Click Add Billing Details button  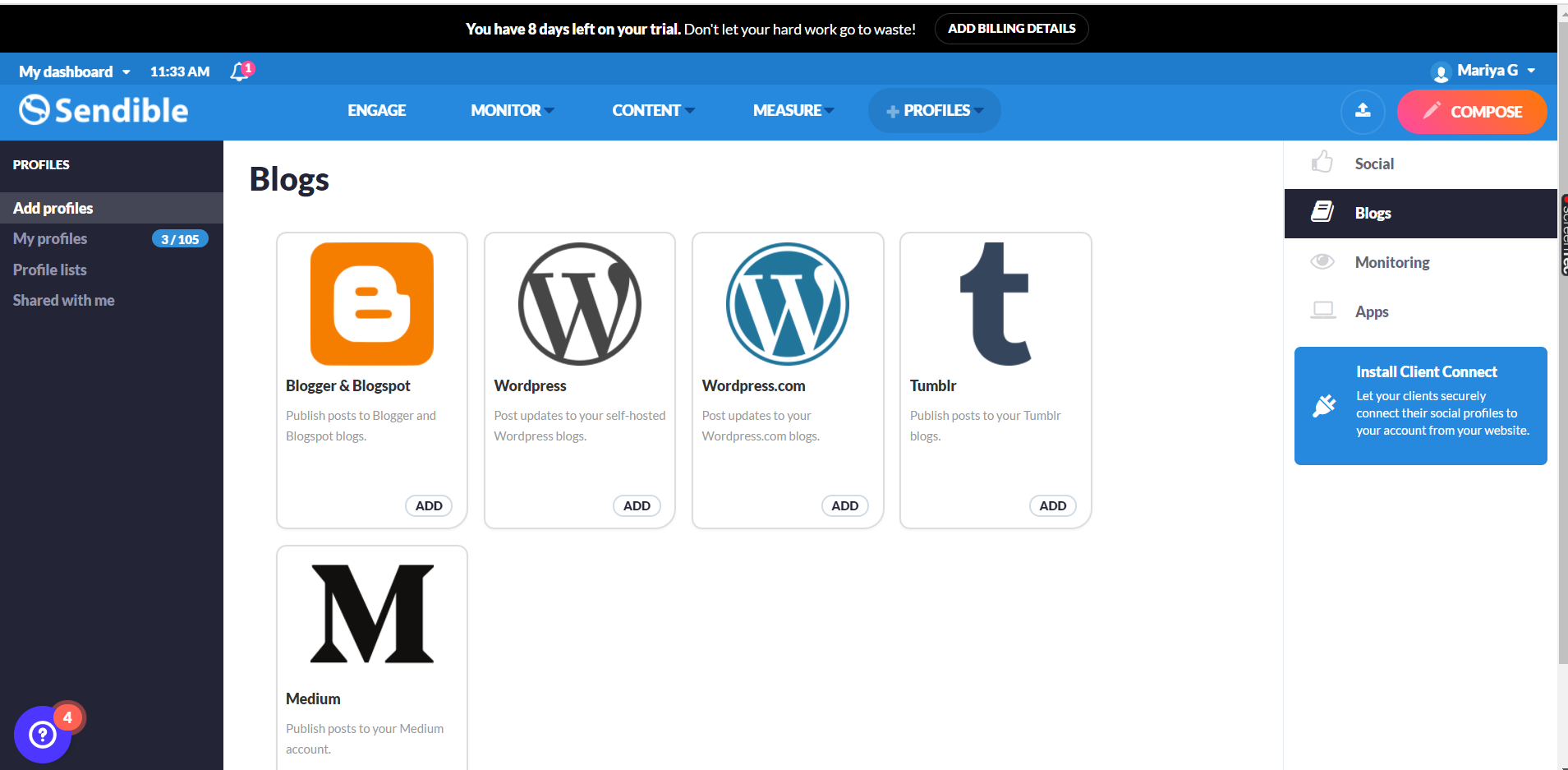pos(1012,29)
